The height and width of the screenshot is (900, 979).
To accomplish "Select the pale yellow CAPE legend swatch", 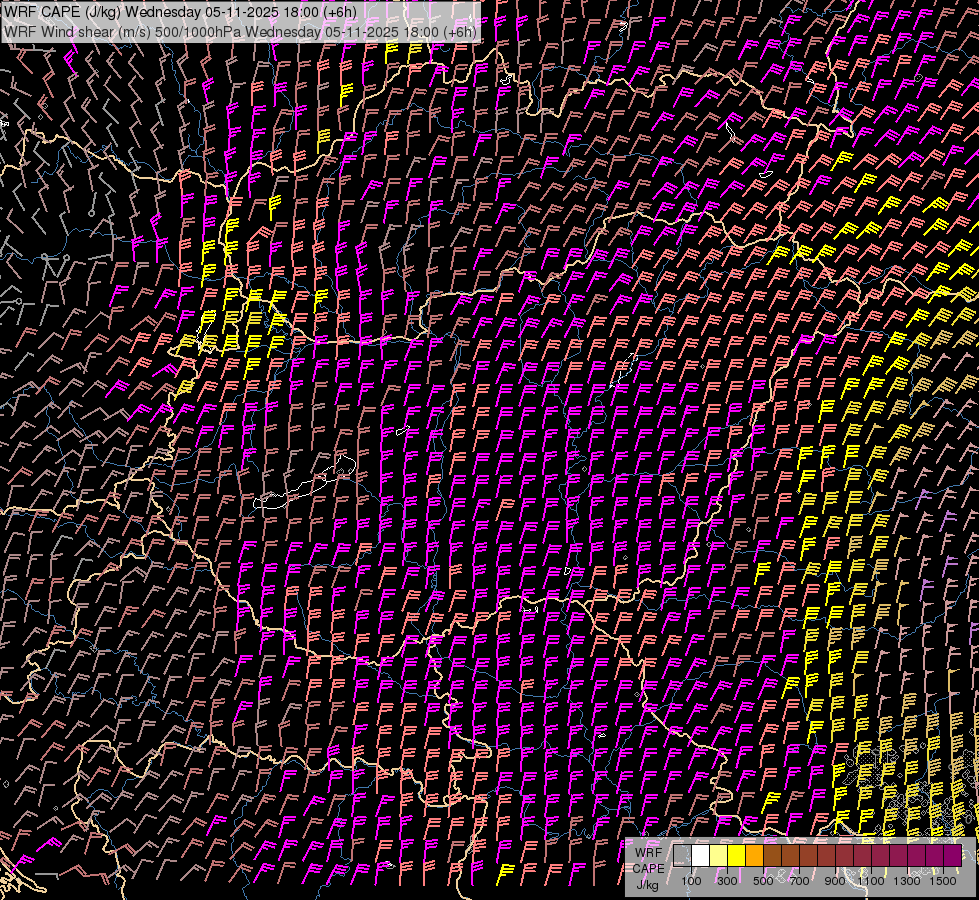I will click(x=719, y=856).
